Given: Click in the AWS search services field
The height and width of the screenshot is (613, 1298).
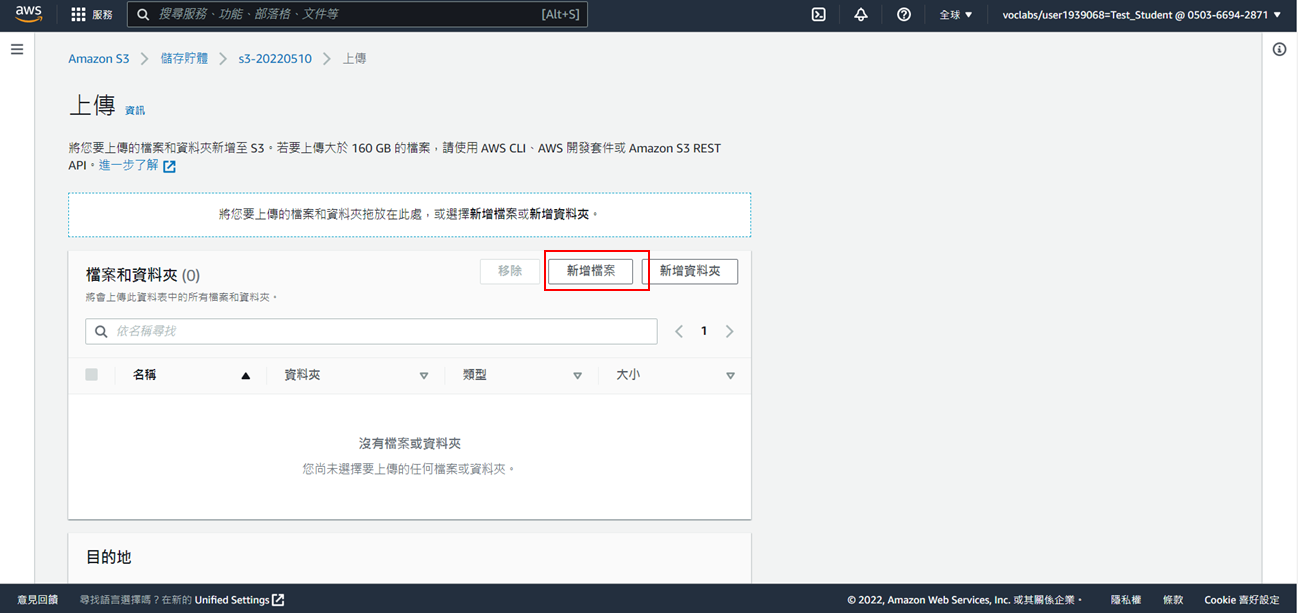Looking at the screenshot, I should click(x=358, y=15).
